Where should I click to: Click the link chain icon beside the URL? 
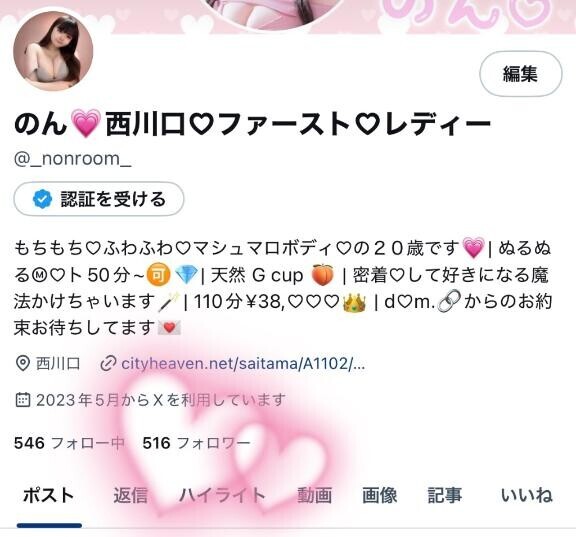pos(108,364)
